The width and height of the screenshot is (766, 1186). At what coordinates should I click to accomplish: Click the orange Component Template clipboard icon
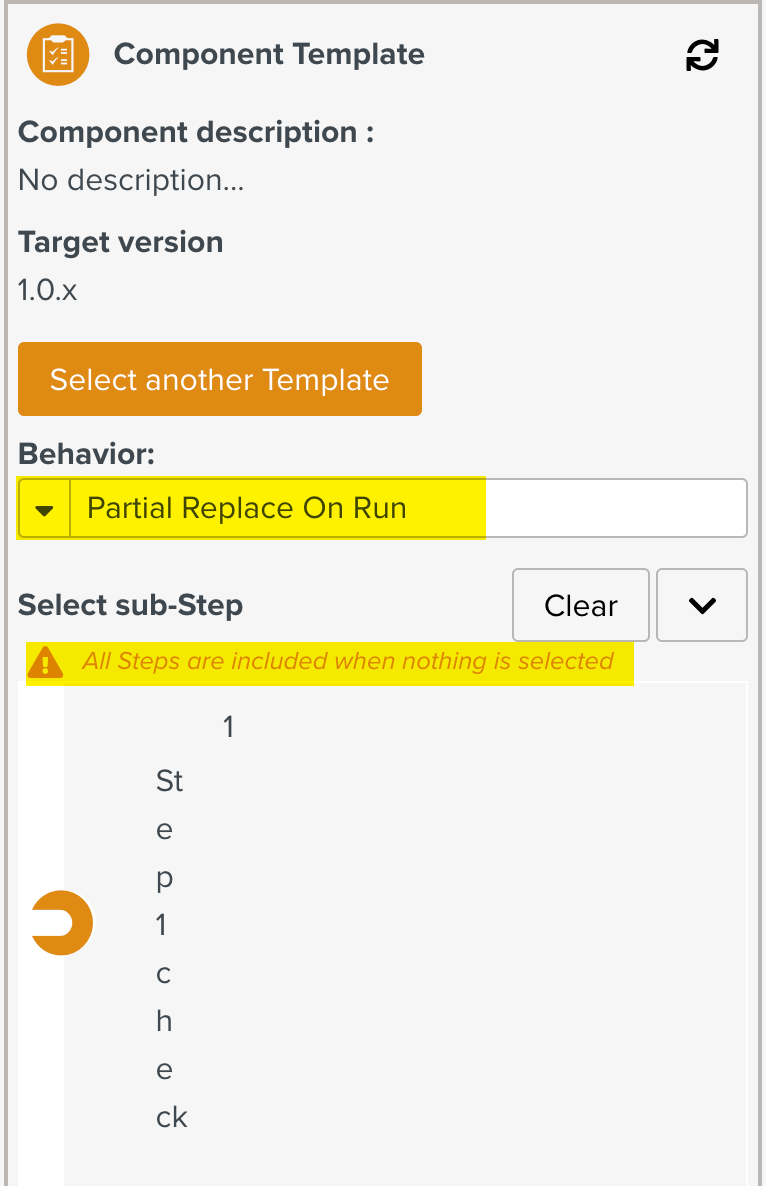click(58, 54)
